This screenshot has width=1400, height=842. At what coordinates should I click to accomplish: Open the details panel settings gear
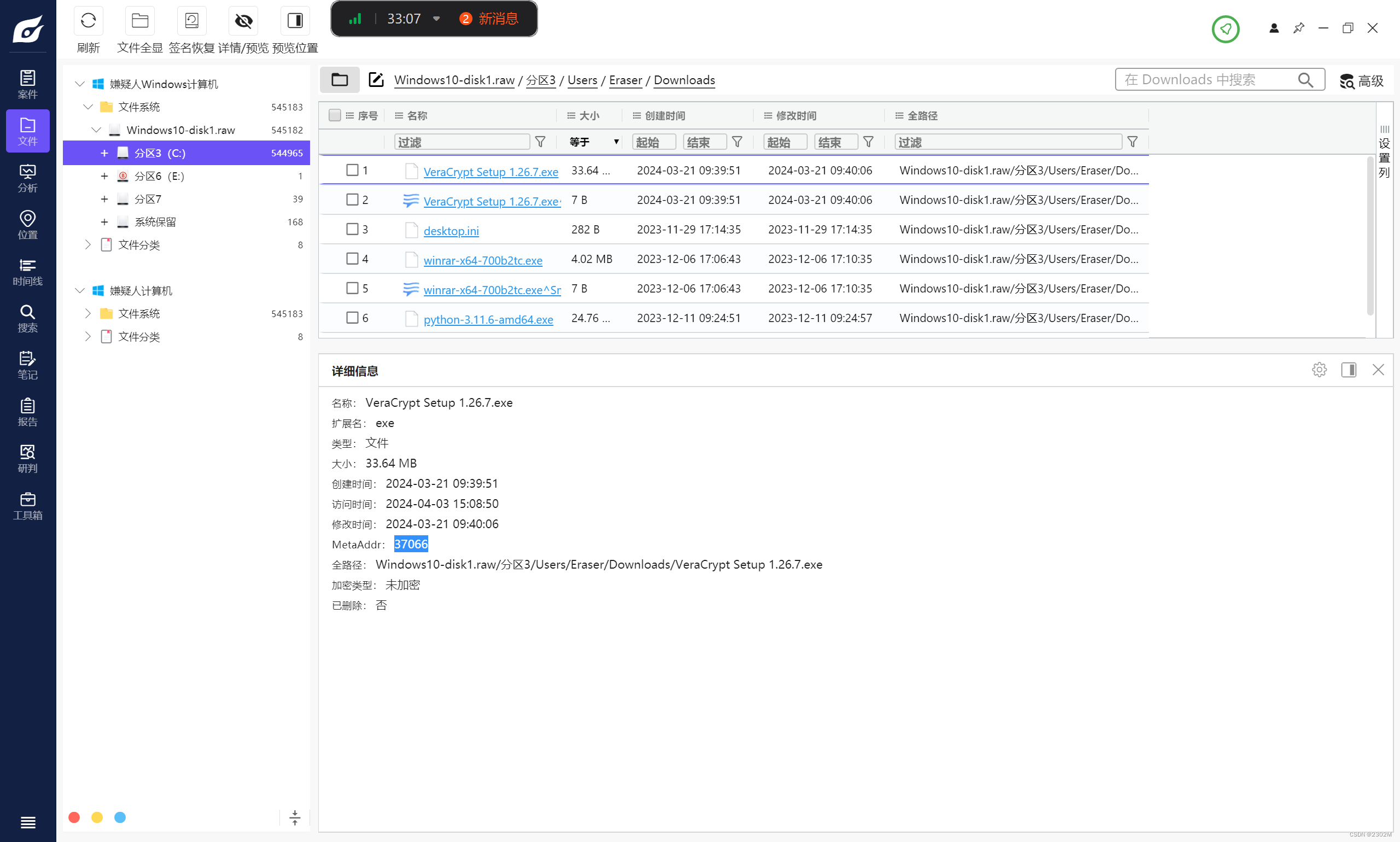(1319, 370)
